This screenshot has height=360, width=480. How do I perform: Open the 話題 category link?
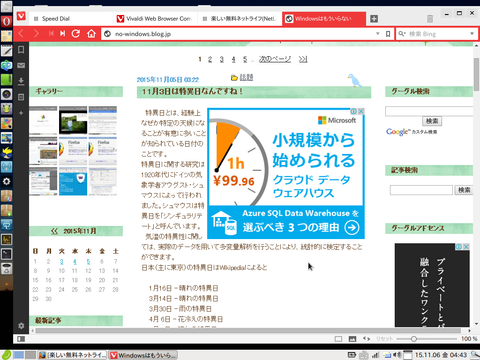coord(246,77)
